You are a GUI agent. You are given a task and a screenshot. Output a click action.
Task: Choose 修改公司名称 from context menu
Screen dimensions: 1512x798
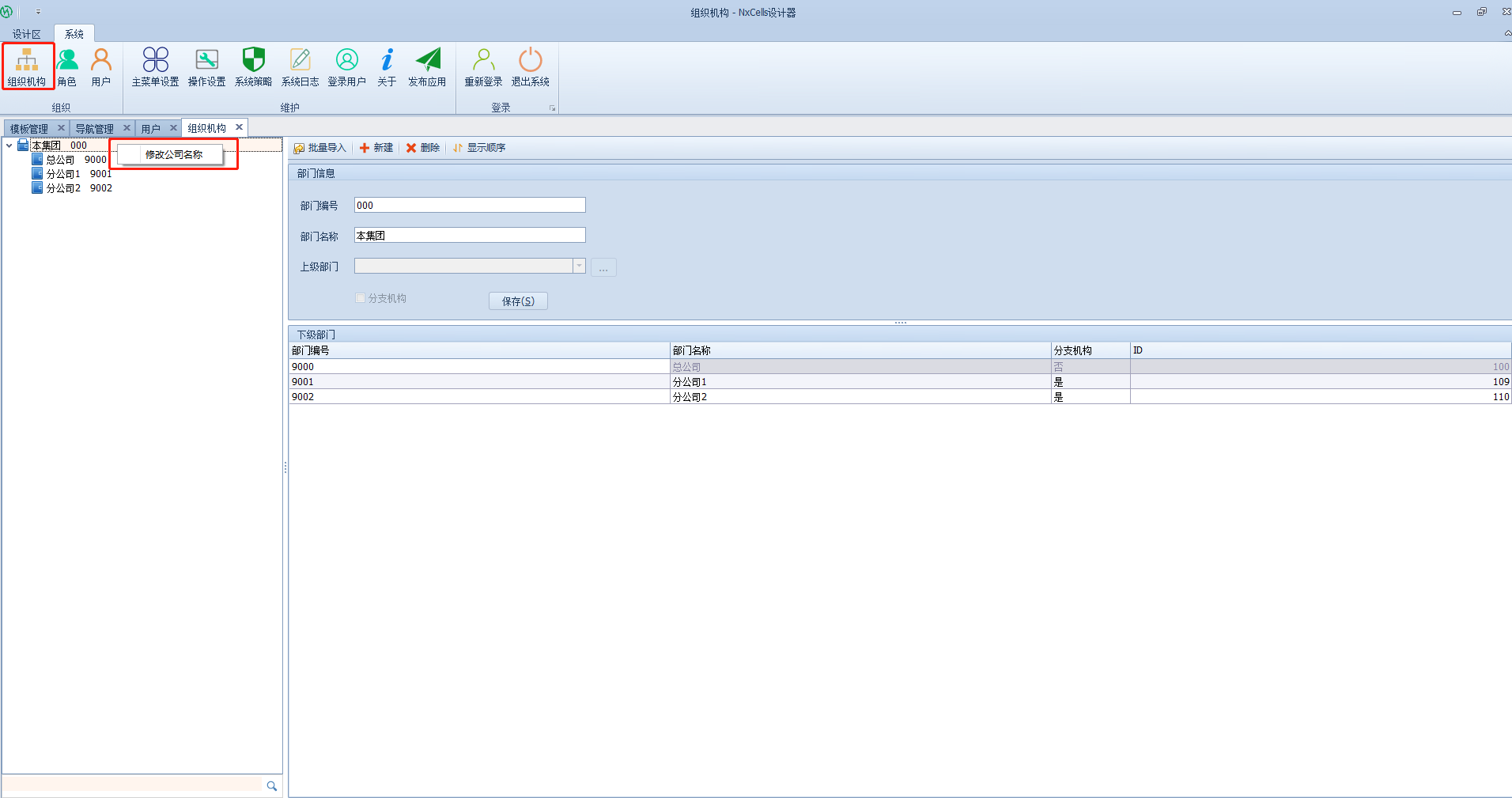tap(174, 154)
